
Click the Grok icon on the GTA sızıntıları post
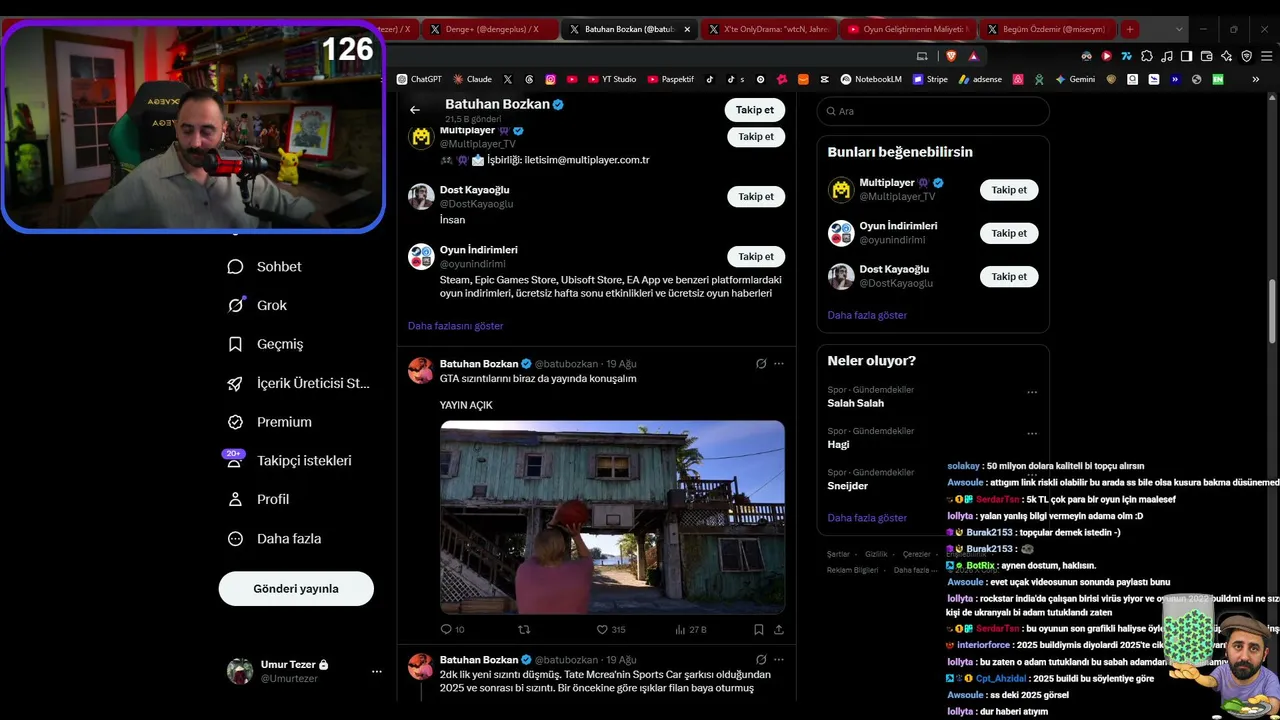pos(761,364)
